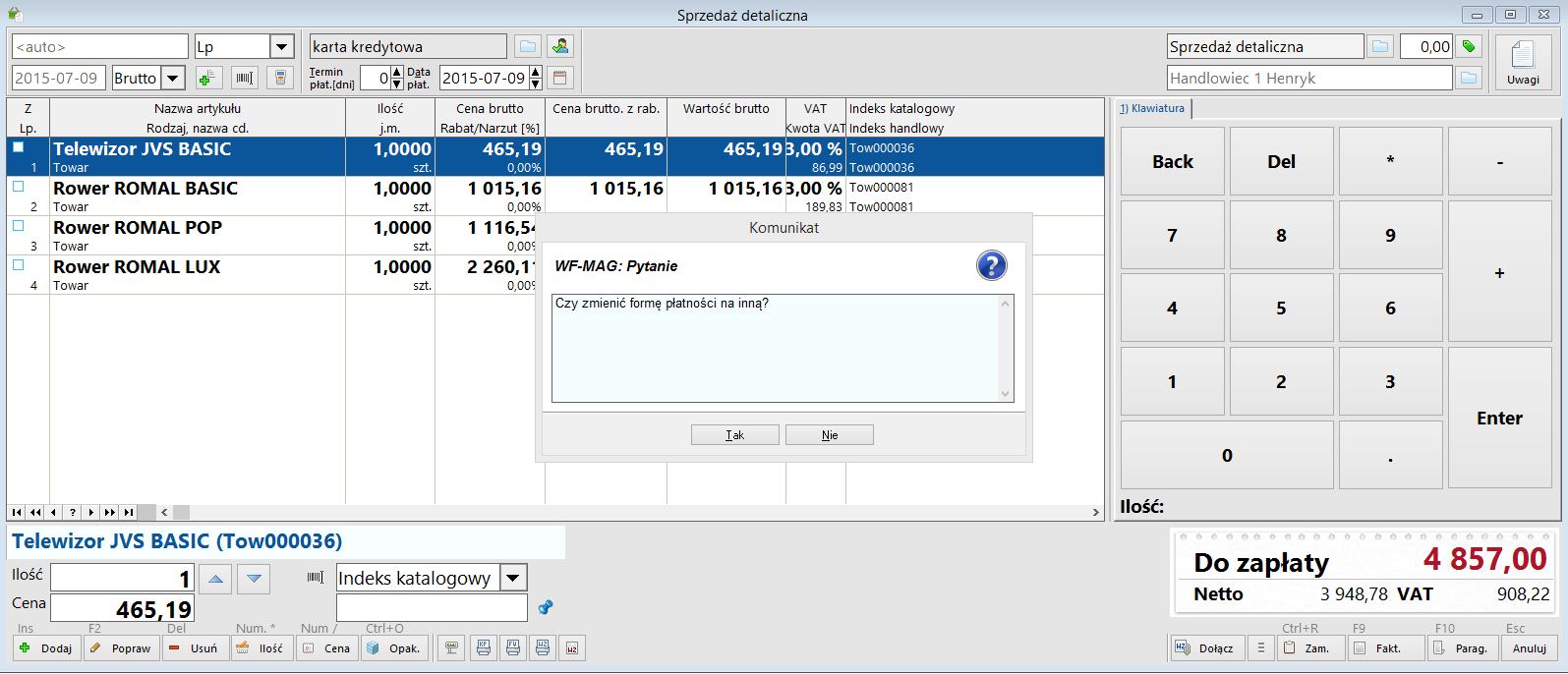Viewport: 1568px width, 674px height.
Task: Switch to the Klawiatura tab
Action: tap(1152, 108)
